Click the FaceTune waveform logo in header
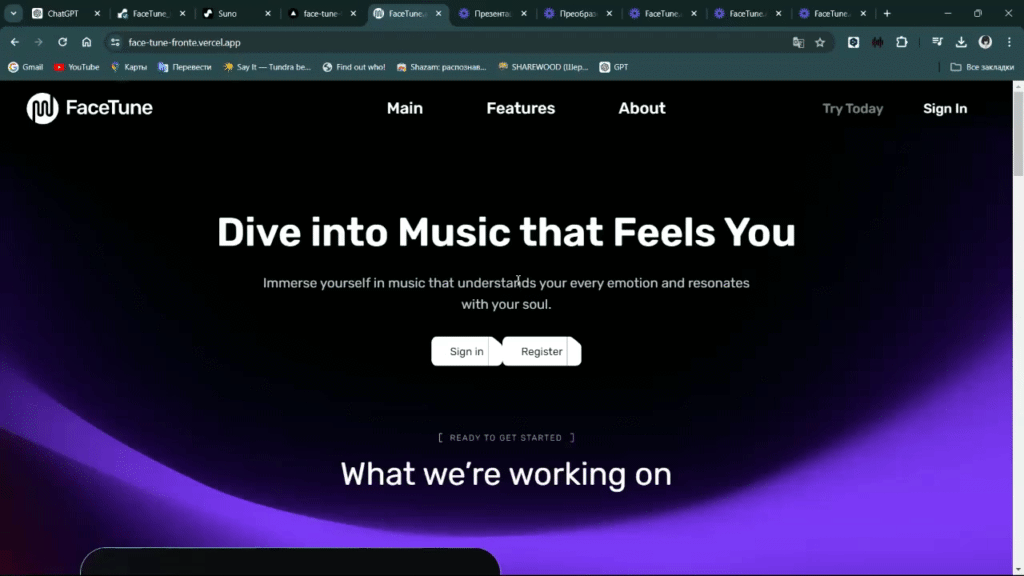 41,107
